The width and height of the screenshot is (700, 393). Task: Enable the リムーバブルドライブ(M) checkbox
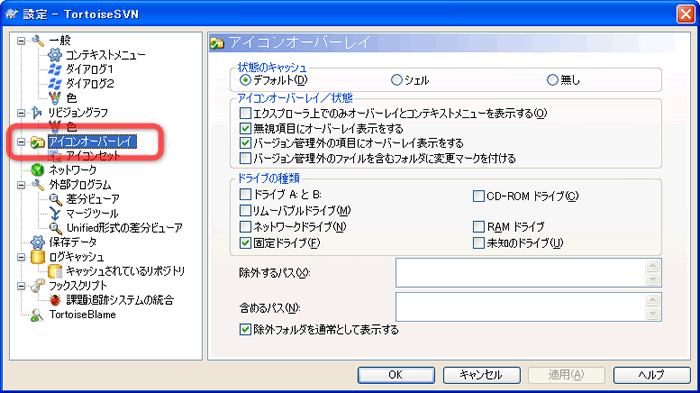coord(245,210)
